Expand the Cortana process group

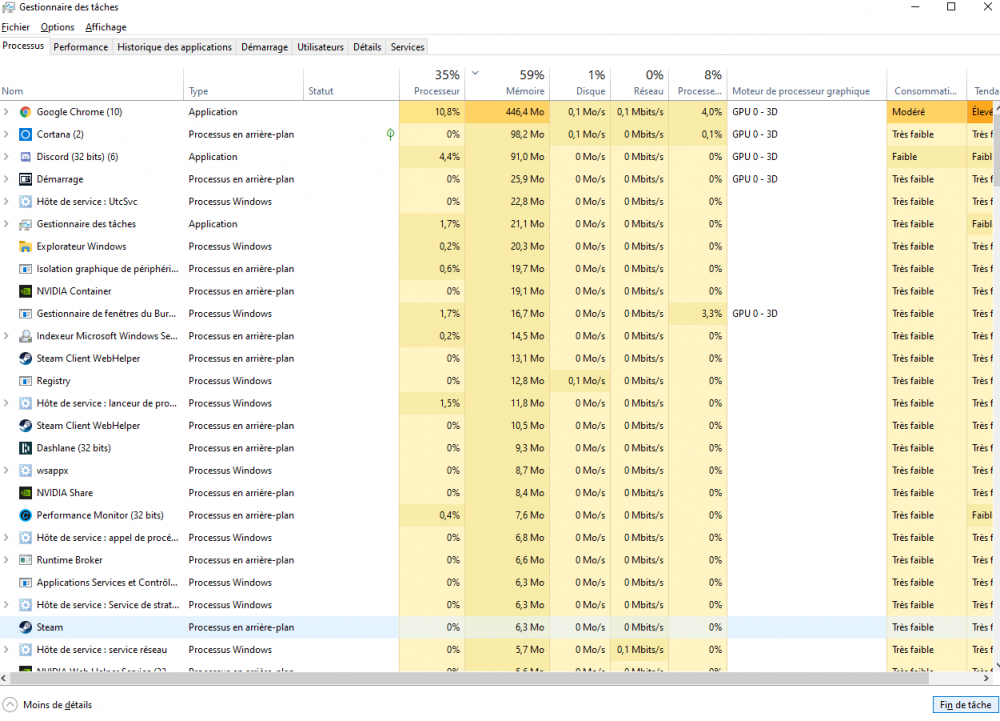6,135
